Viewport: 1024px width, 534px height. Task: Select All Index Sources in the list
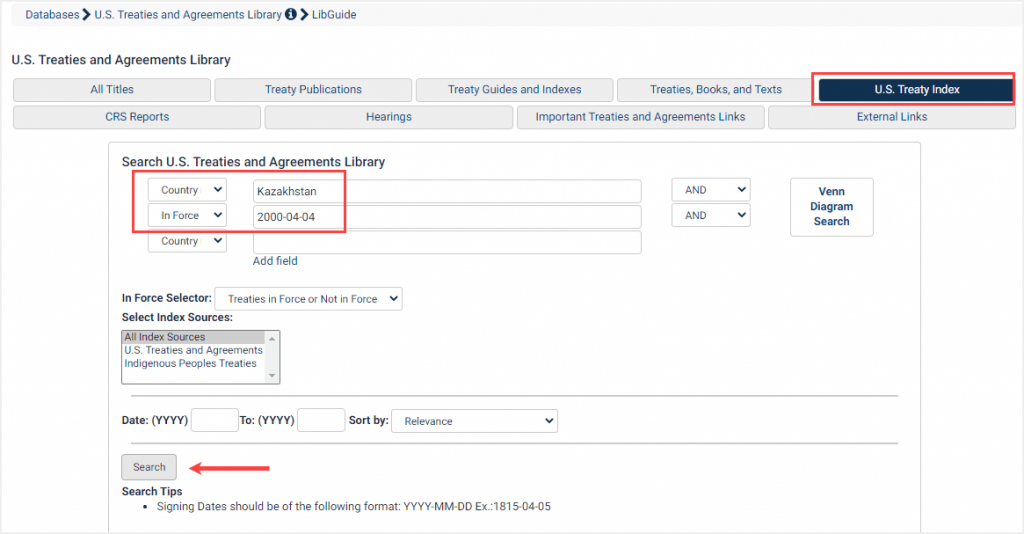coord(193,337)
